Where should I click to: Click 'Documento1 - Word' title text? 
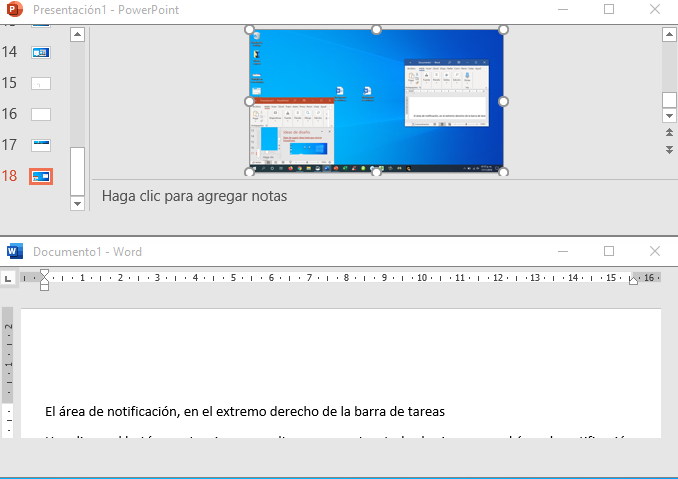pyautogui.click(x=87, y=252)
